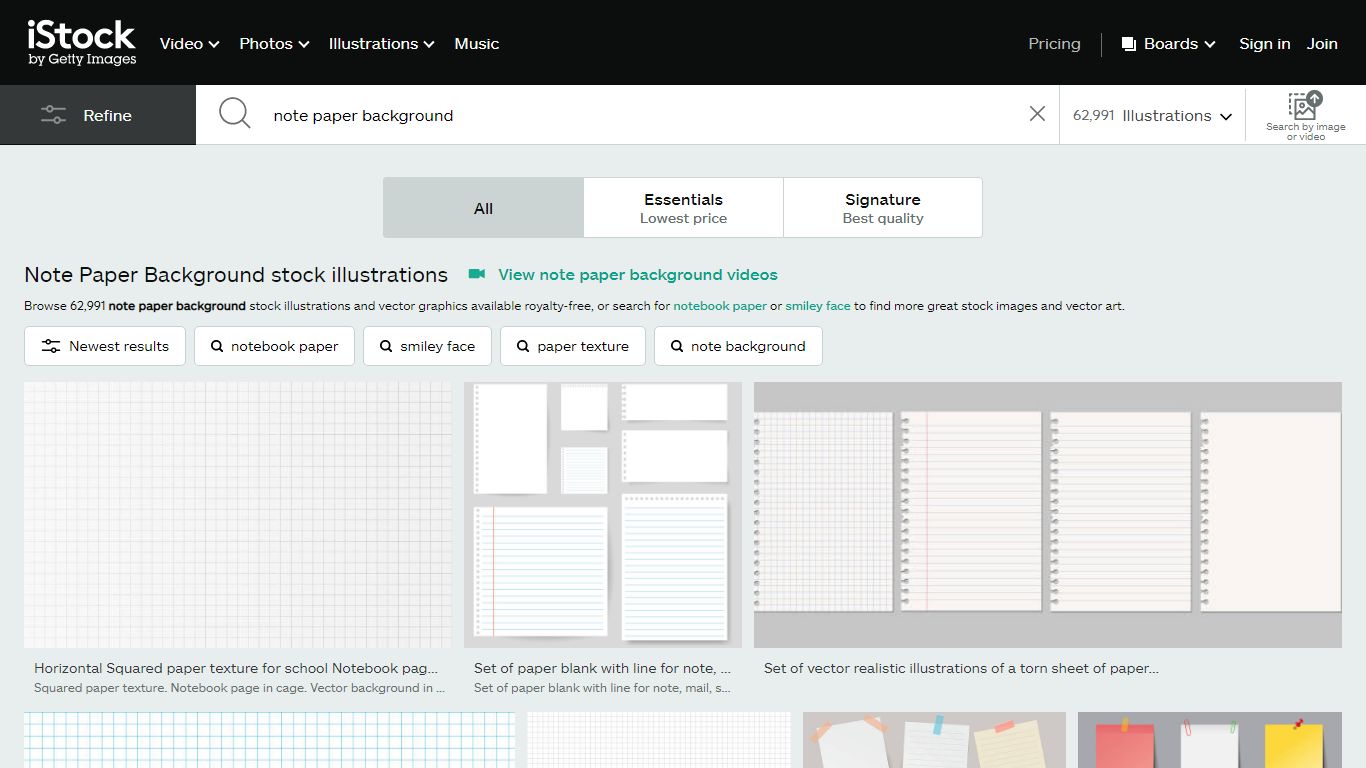
Task: Select the All tab
Action: pyautogui.click(x=483, y=208)
